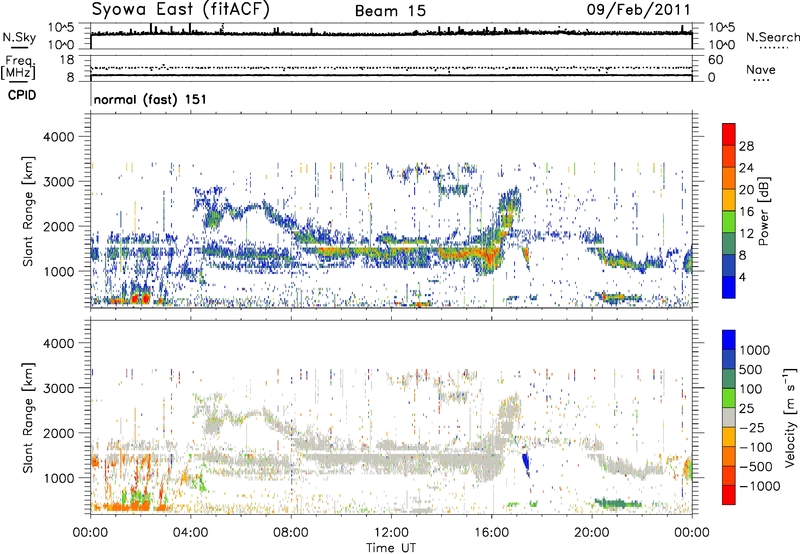Click the 'Freq. [MHz]' axis label
The image size is (800, 554).
(x=18, y=67)
